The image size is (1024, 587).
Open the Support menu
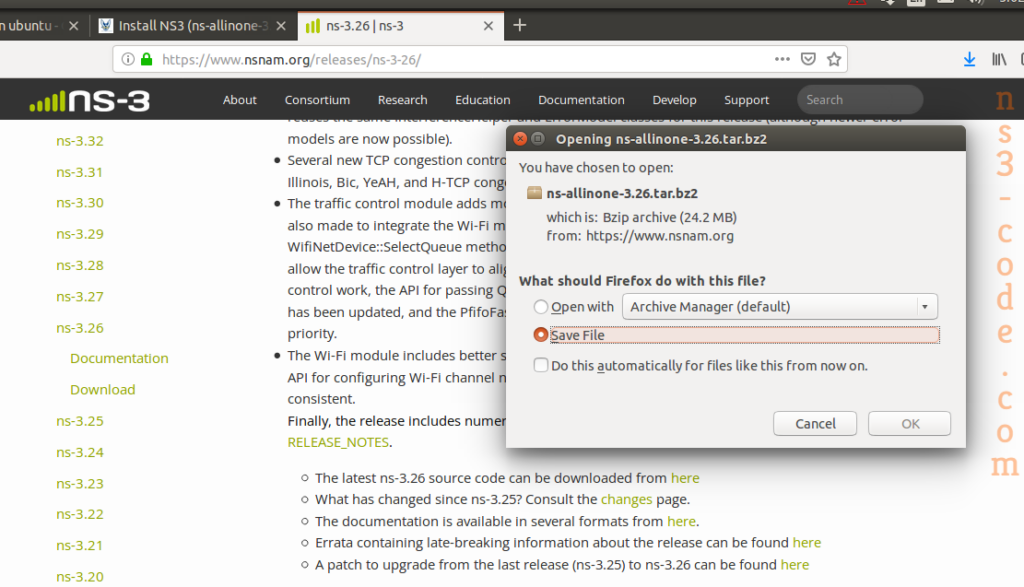(746, 100)
